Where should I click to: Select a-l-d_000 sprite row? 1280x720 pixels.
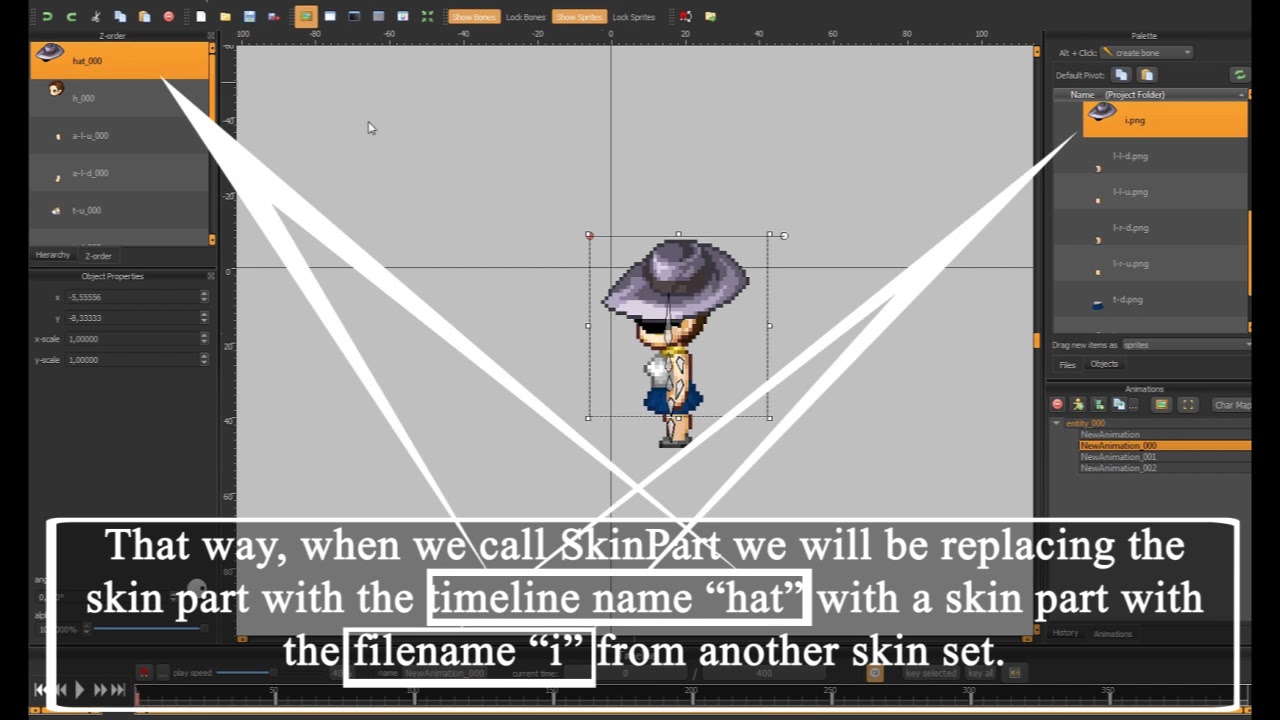click(119, 173)
